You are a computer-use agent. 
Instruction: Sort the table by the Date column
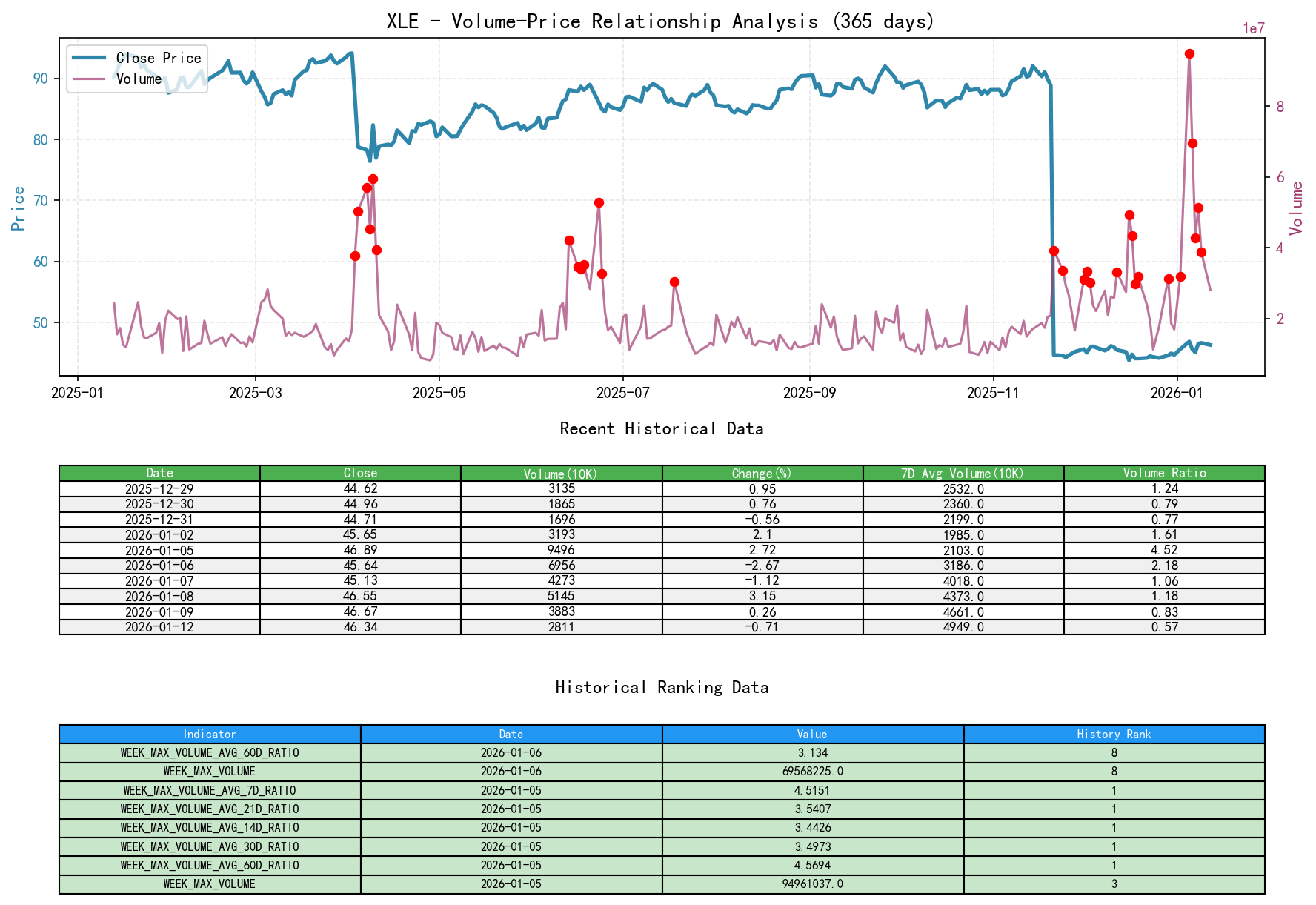tap(159, 473)
